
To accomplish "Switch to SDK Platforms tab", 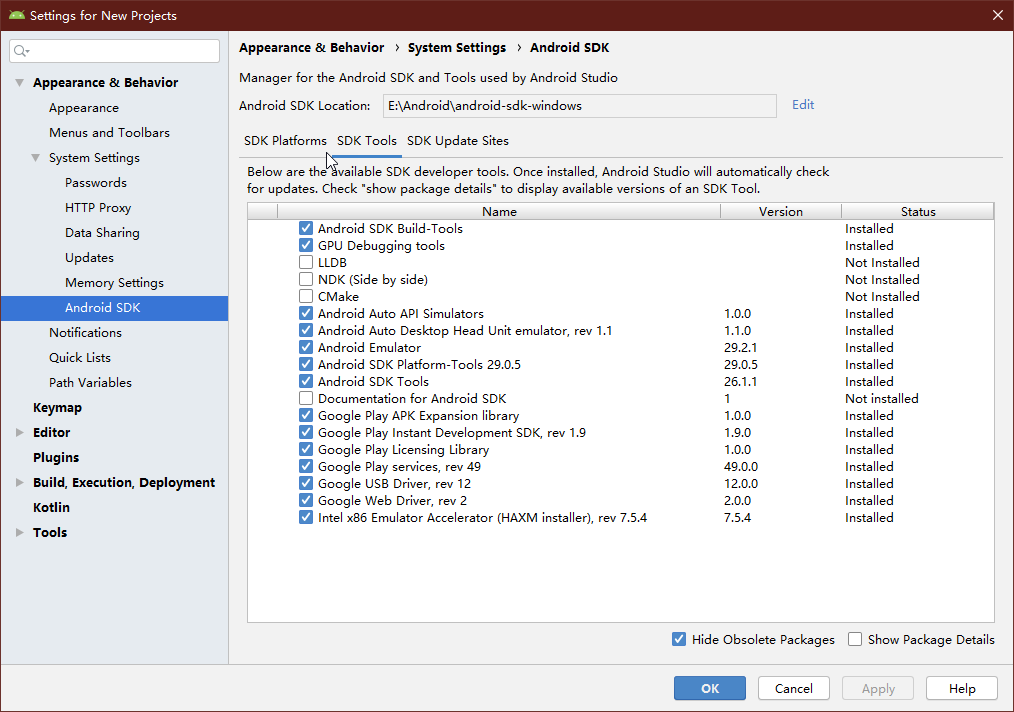I will 285,141.
